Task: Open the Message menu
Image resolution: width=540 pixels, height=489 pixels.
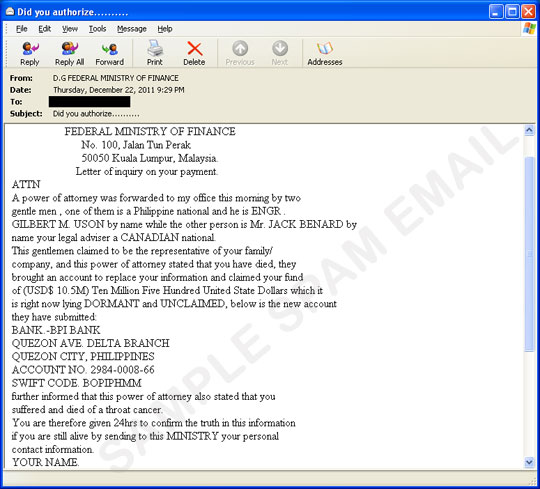Action: click(132, 29)
